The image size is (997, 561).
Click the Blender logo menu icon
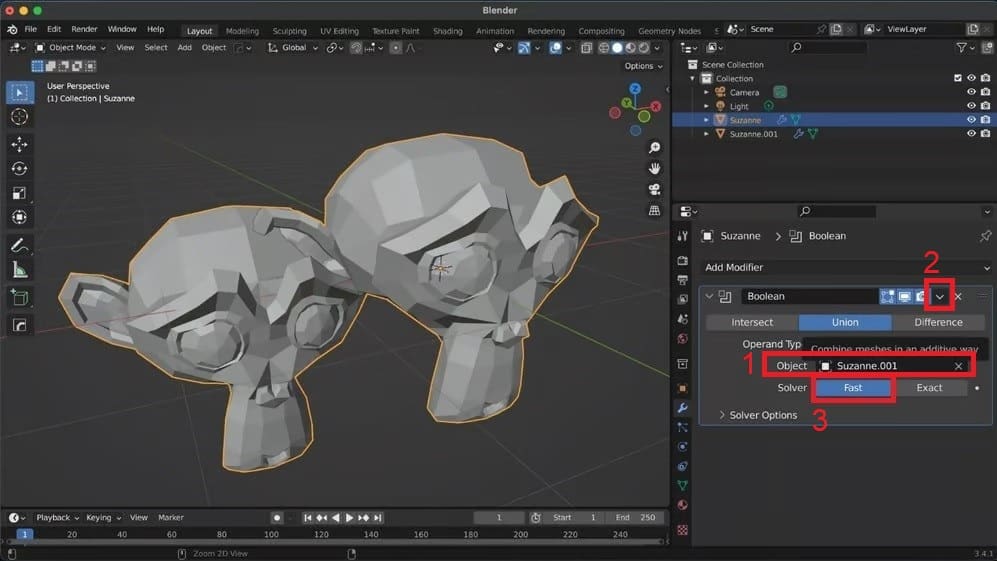[12, 29]
